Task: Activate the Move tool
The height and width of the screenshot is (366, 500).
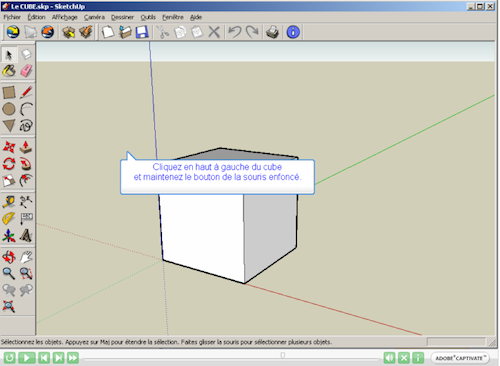Action: coord(9,147)
